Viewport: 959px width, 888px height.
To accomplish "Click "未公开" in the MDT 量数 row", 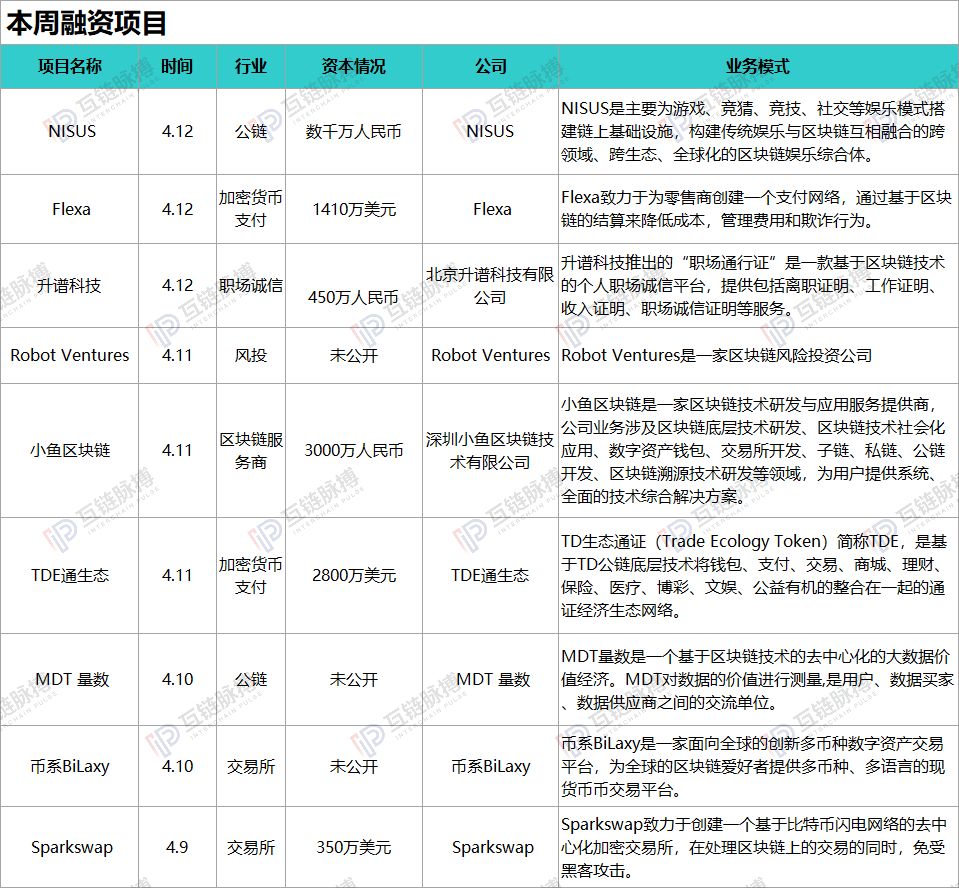I will 354,679.
